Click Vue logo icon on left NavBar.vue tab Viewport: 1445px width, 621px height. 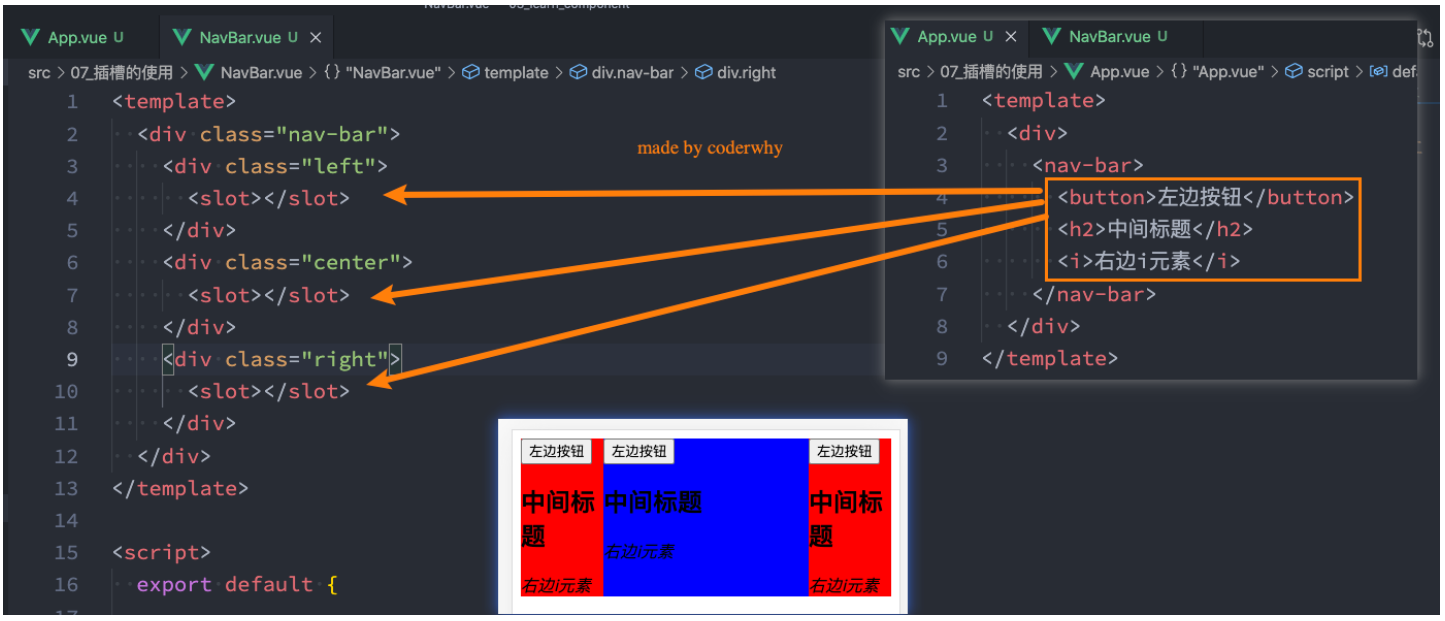[x=182, y=38]
